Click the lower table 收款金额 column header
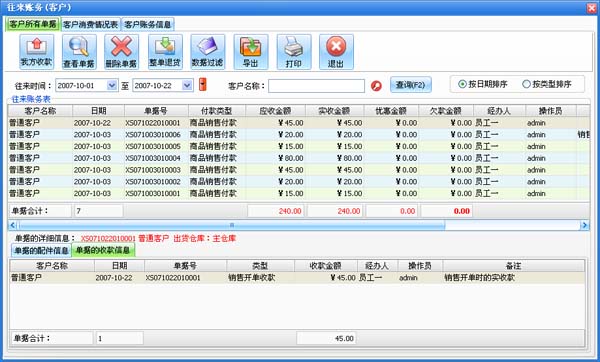This screenshot has height=362, width=600. tap(325, 266)
